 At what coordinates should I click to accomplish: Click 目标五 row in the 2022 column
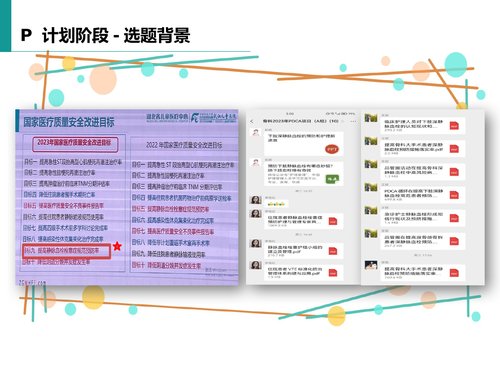click(x=170, y=209)
